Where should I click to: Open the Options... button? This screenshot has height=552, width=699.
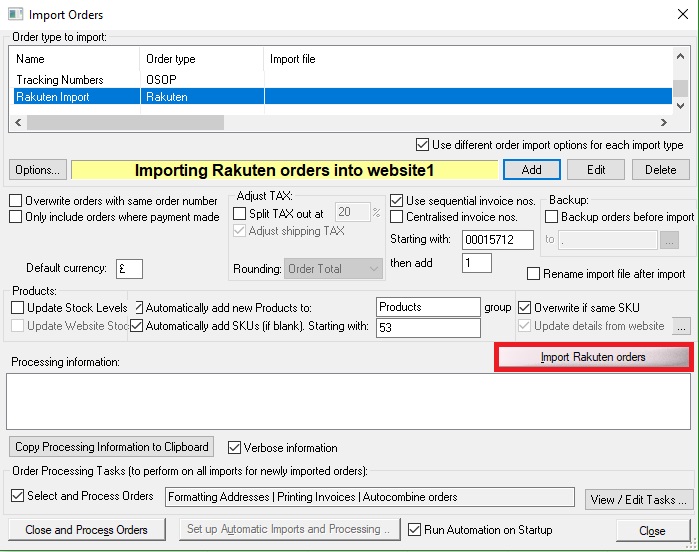point(37,170)
